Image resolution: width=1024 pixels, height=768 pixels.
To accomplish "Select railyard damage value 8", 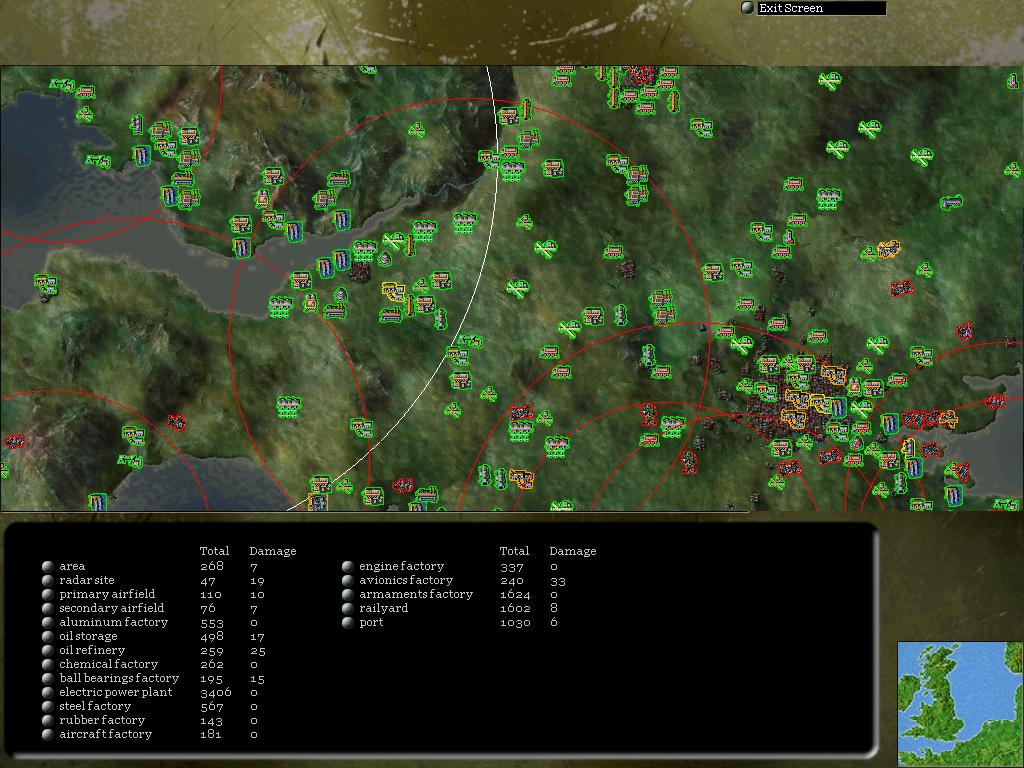I will point(554,609).
